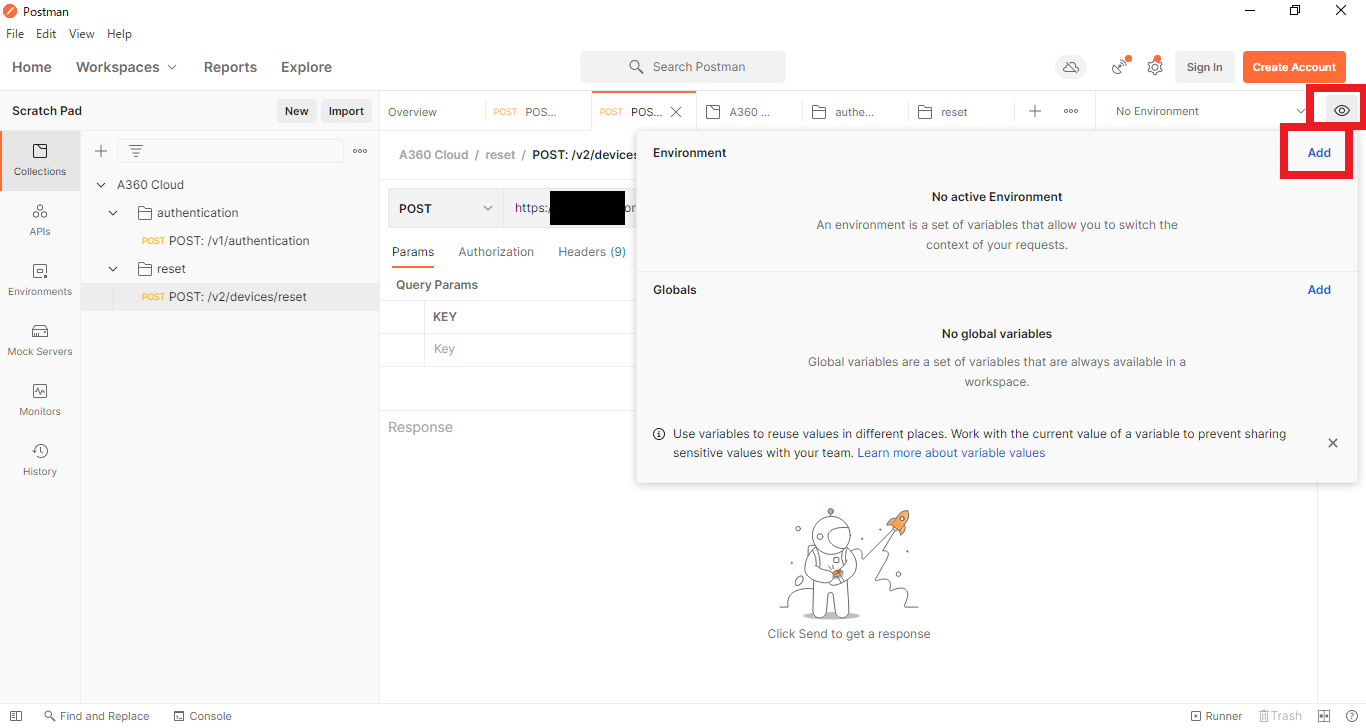Select POST: /v1/authentication request
Image resolution: width=1366 pixels, height=728 pixels.
(239, 241)
